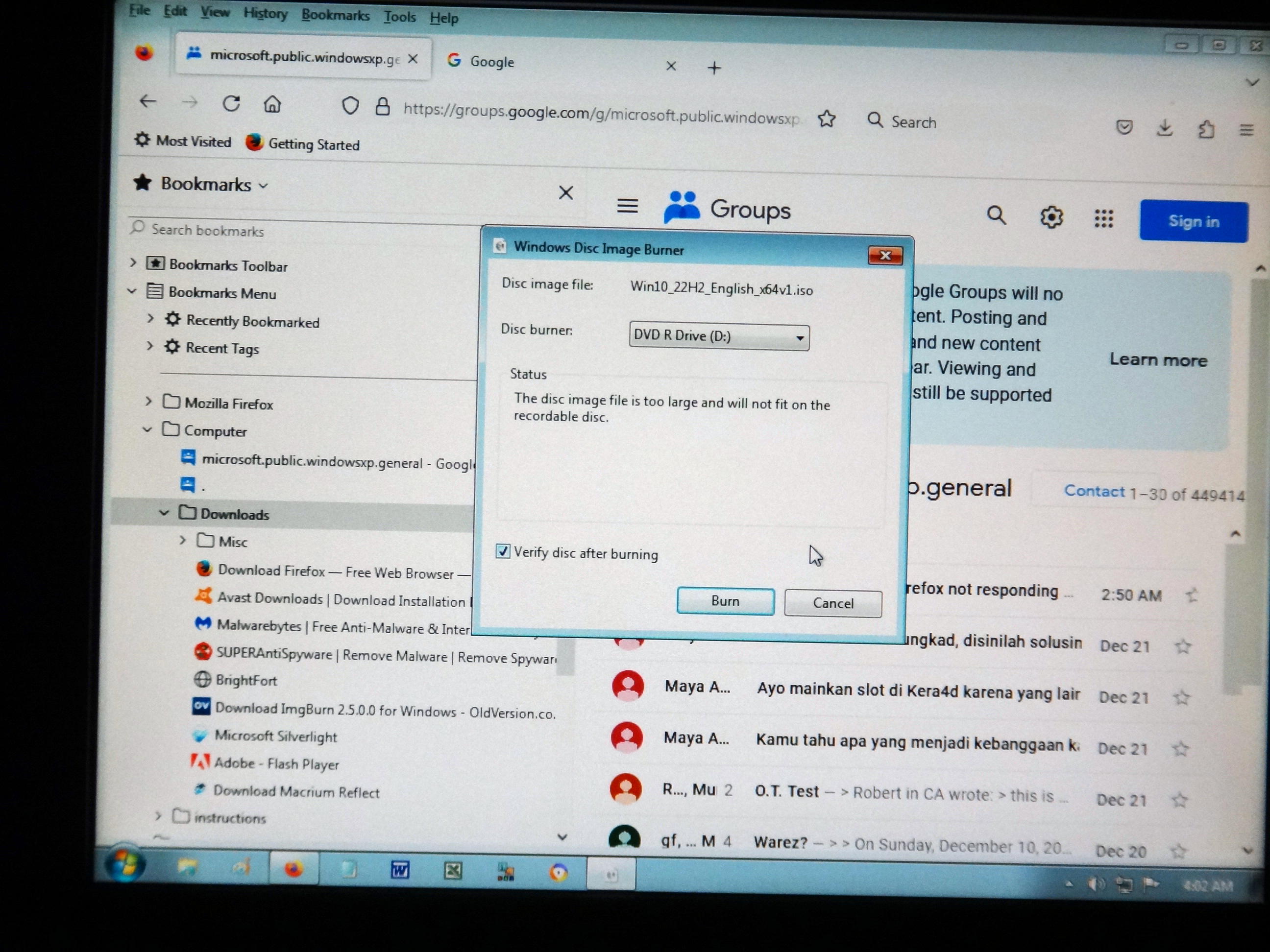This screenshot has height=952, width=1270.
Task: Click Cancel in Disc Image Burner
Action: tap(833, 603)
